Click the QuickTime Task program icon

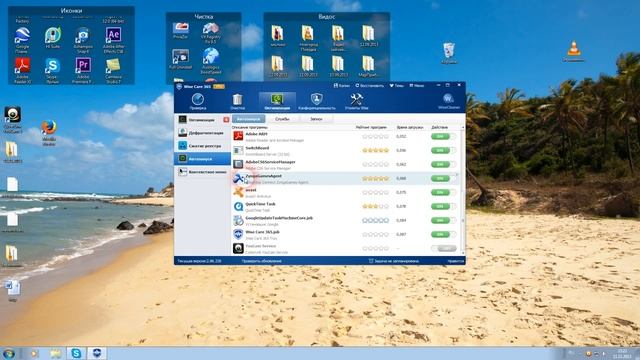point(238,206)
